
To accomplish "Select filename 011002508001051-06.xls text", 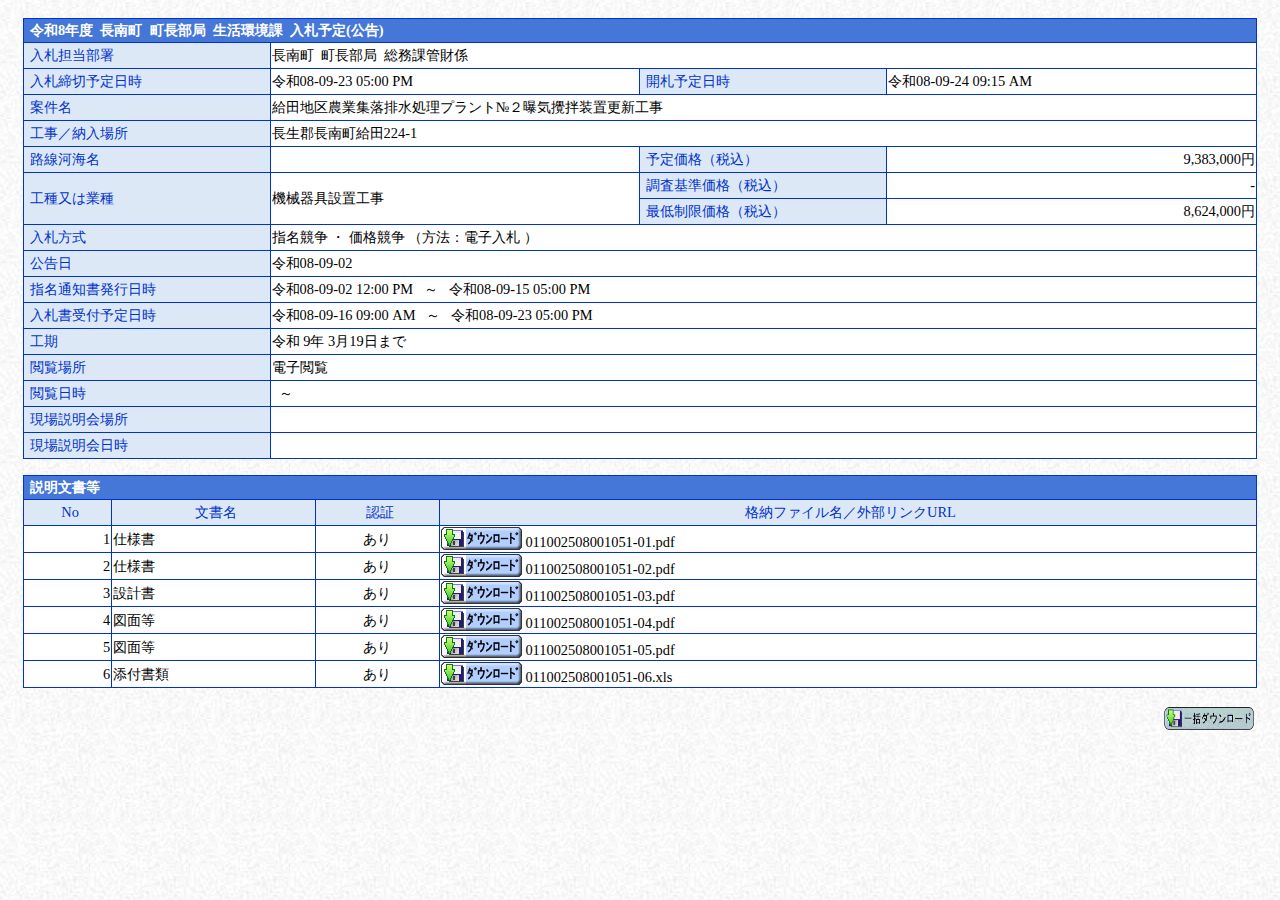I will coord(599,677).
